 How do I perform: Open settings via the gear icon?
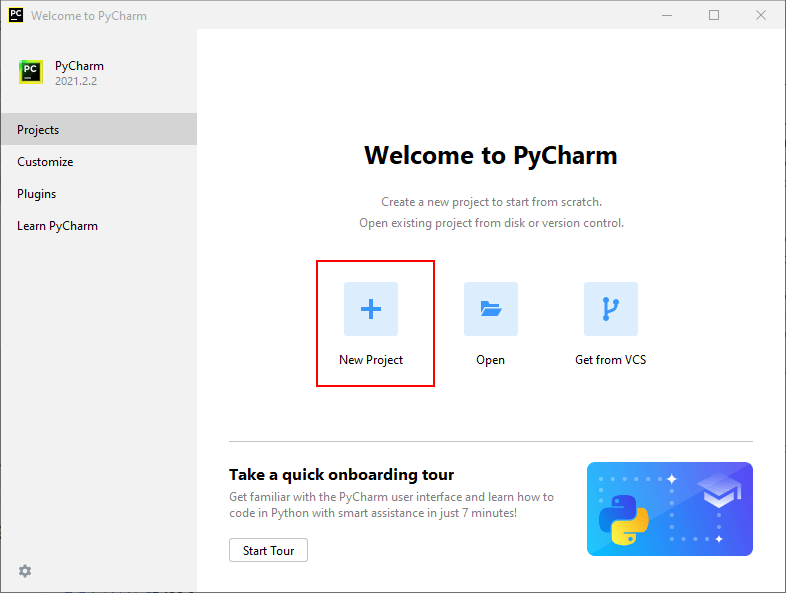tap(25, 571)
